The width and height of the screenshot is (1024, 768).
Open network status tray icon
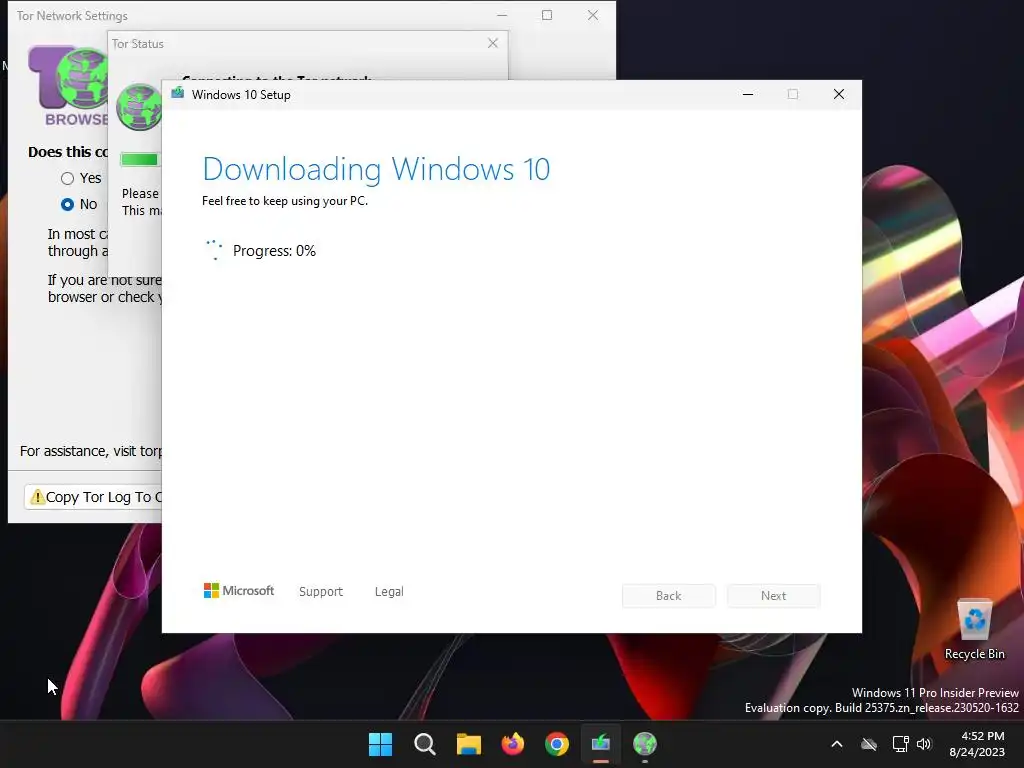[x=901, y=744]
